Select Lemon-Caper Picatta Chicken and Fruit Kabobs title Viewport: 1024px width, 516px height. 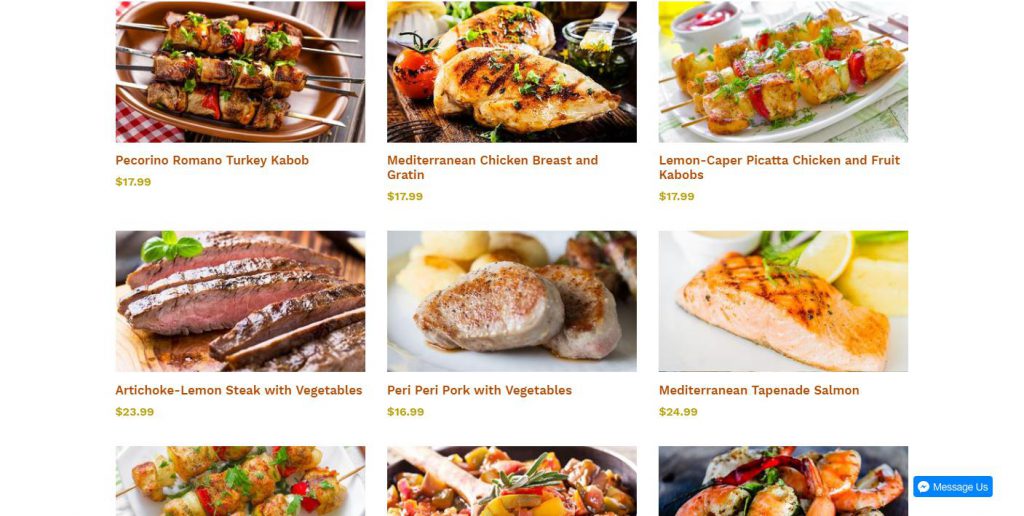[x=779, y=167]
